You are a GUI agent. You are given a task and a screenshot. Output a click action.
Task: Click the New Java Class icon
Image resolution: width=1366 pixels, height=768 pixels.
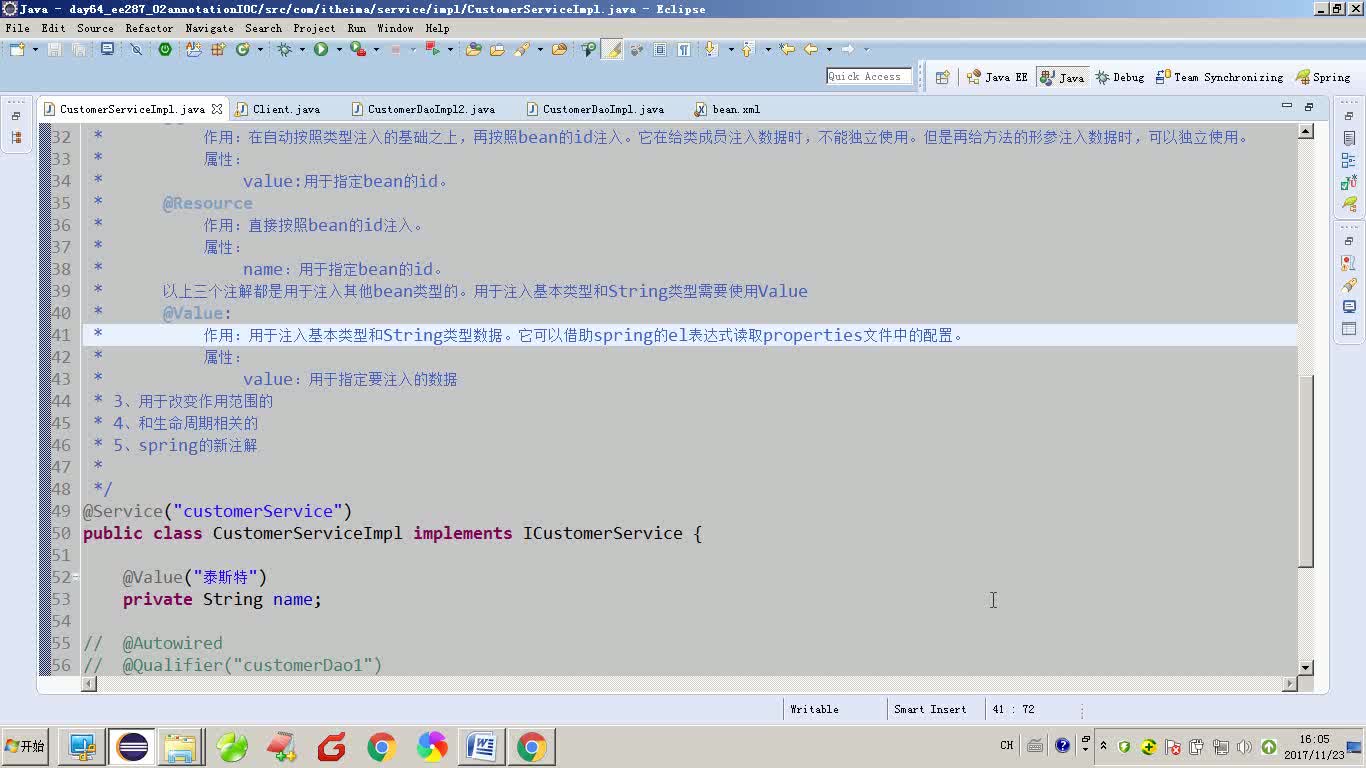coord(243,49)
